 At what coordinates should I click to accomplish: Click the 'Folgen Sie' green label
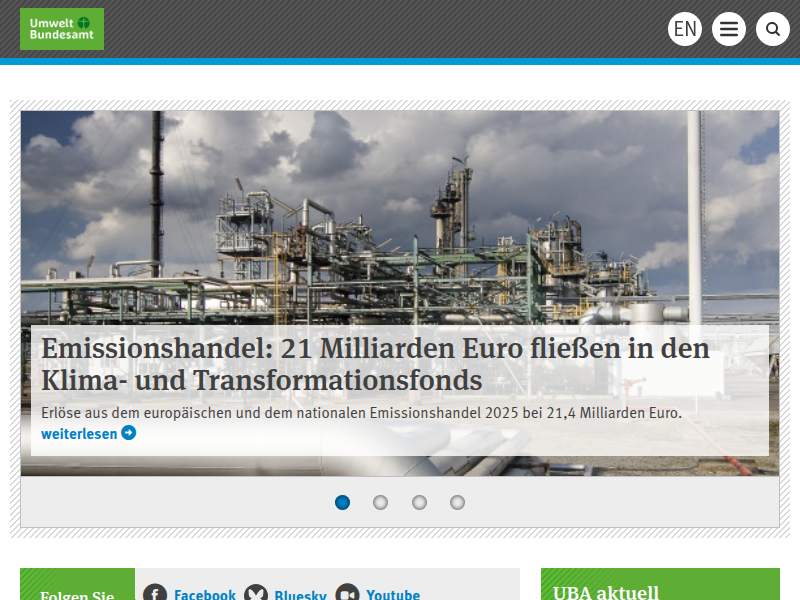coord(77,596)
